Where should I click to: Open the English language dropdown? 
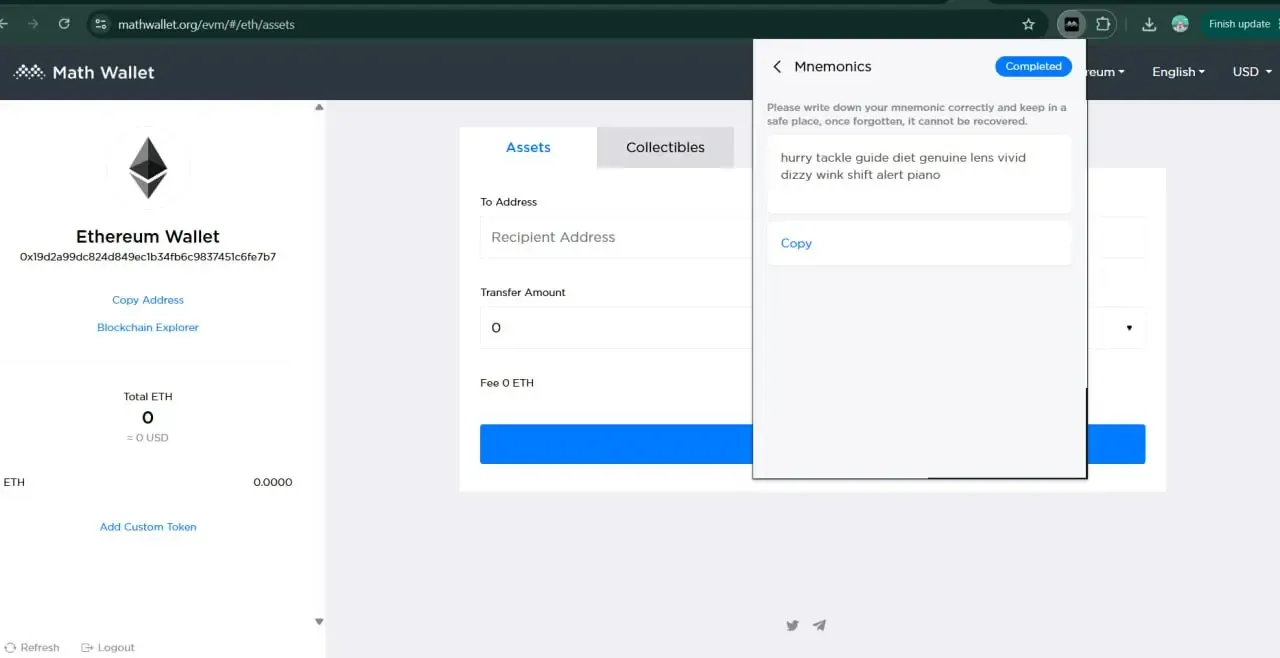1178,72
